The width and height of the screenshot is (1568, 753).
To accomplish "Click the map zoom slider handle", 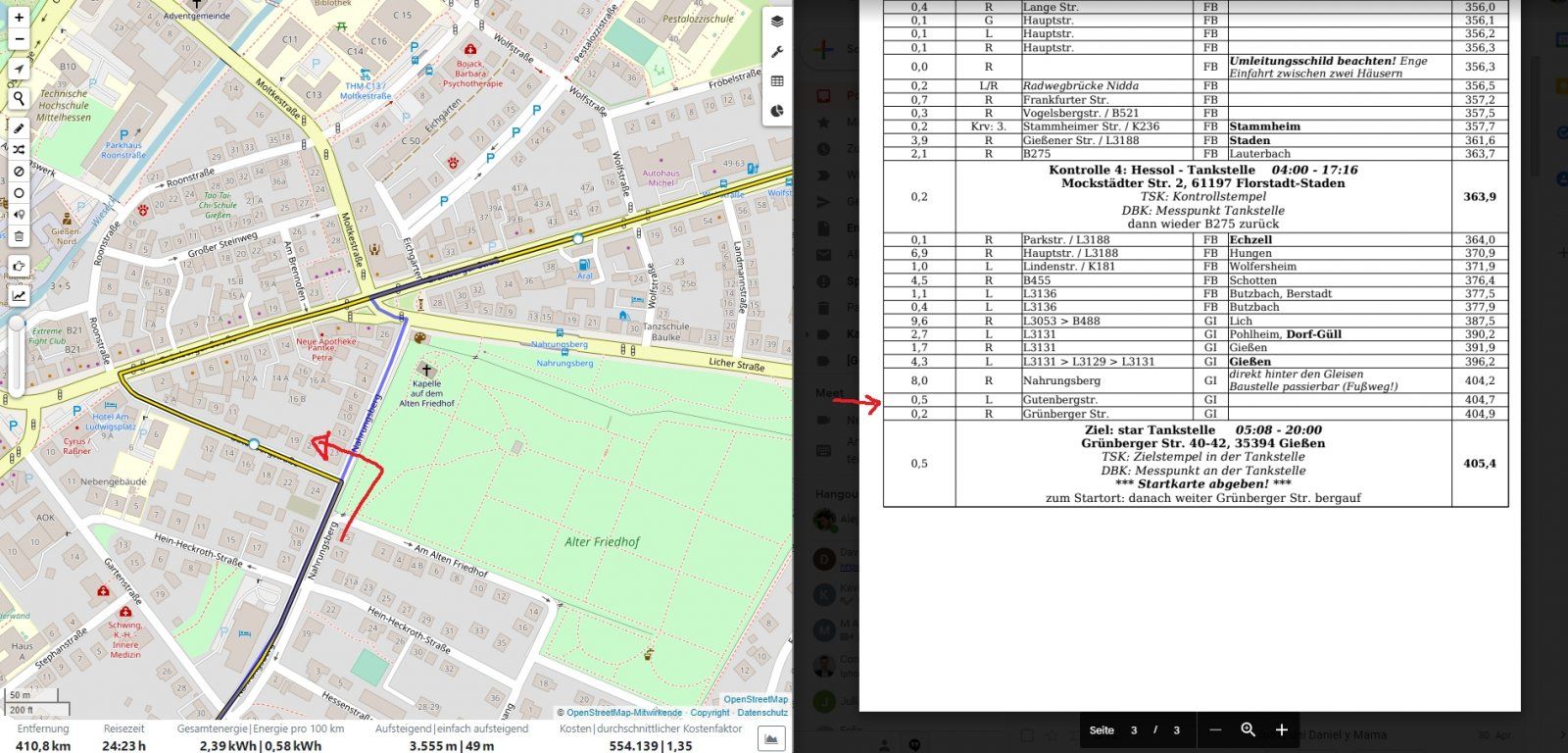I will [17, 323].
